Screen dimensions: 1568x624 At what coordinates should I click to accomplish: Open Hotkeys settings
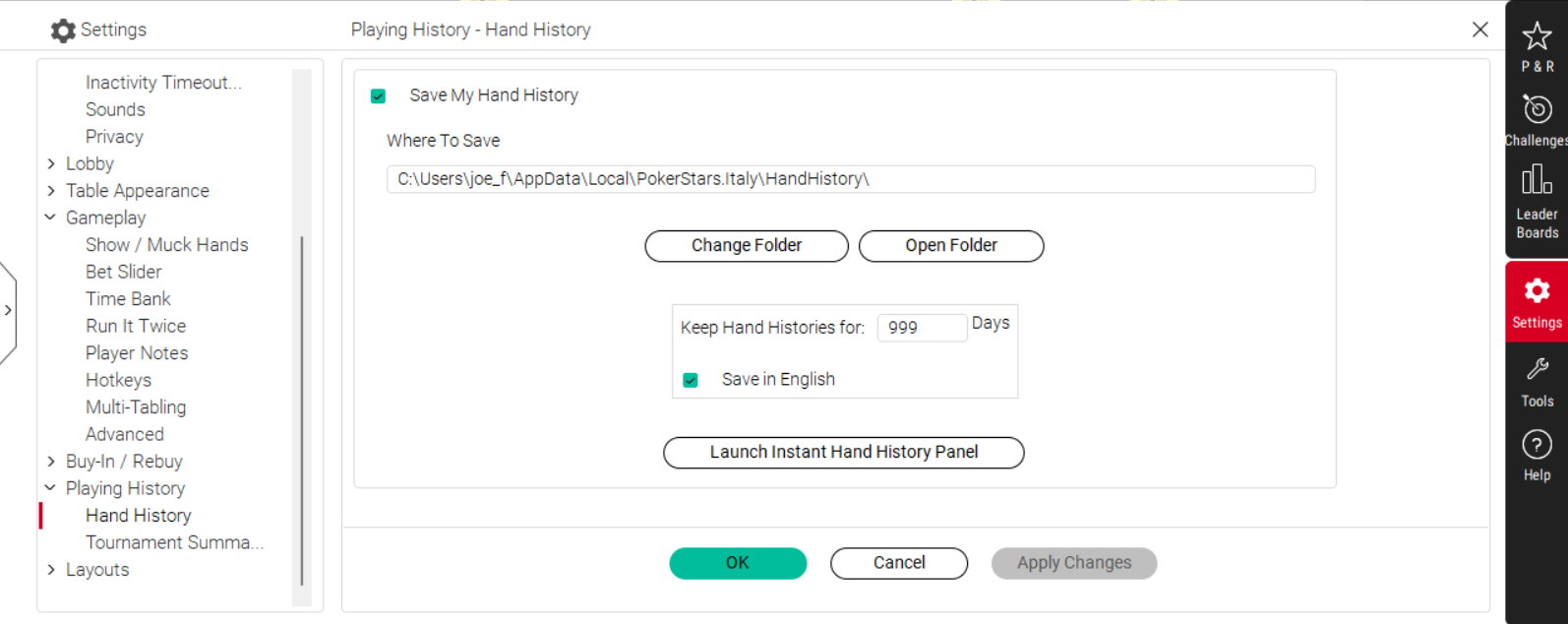coord(118,380)
